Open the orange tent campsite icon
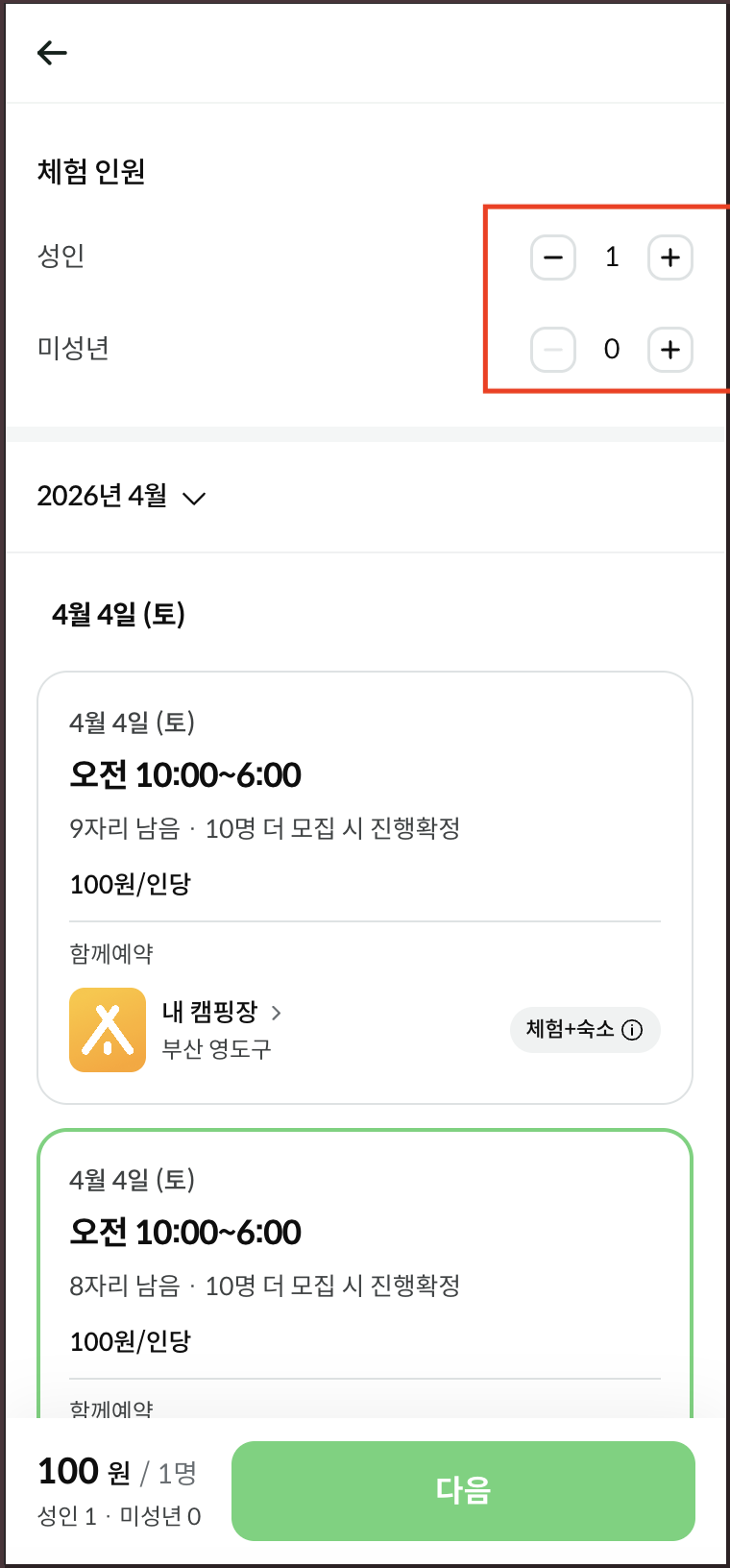The image size is (730, 1568). click(108, 1030)
